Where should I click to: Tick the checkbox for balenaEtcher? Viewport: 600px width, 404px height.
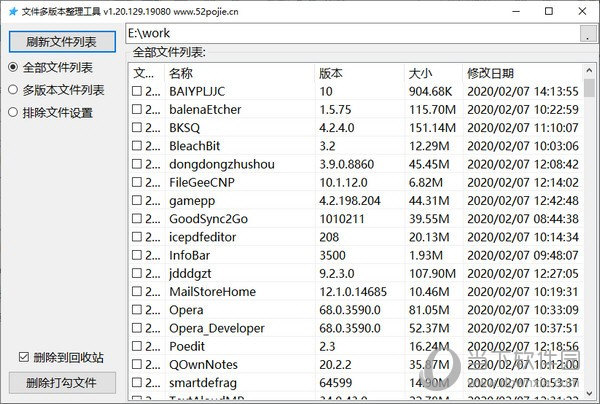pyautogui.click(x=137, y=109)
